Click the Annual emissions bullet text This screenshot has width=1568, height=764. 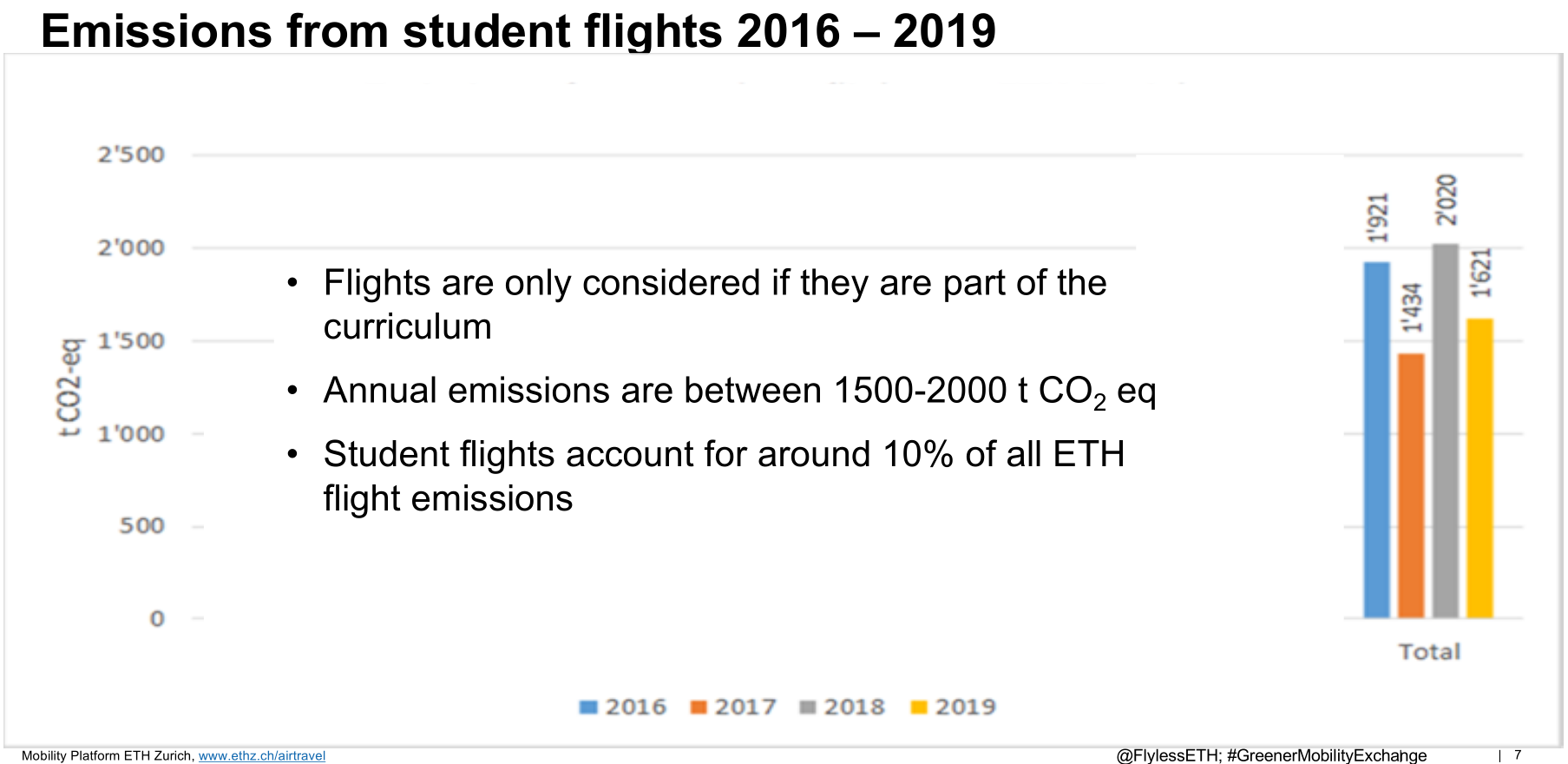click(739, 392)
